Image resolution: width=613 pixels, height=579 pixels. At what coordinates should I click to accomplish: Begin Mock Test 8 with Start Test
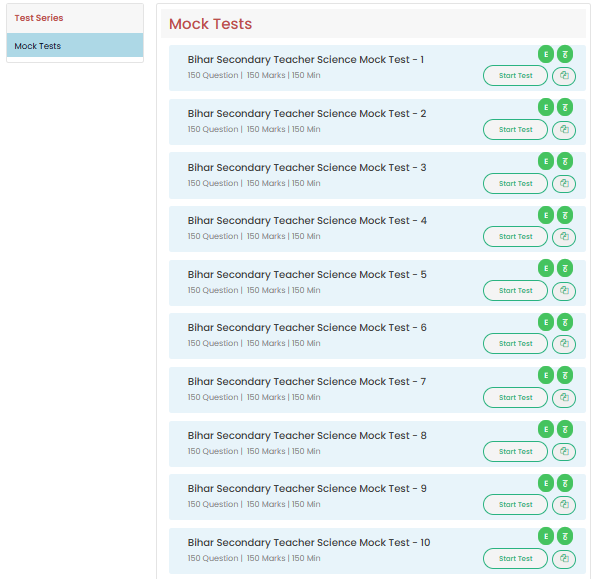coord(515,452)
